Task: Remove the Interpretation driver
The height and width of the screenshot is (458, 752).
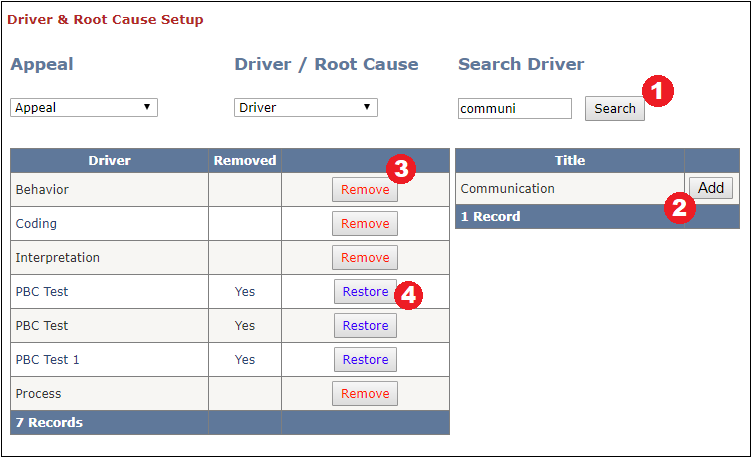Action: point(365,258)
